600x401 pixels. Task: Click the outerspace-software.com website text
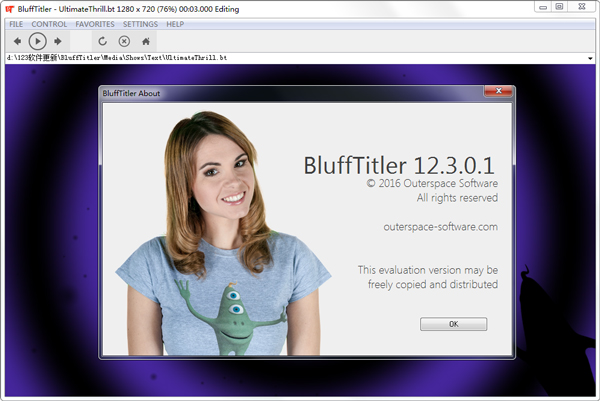click(440, 227)
